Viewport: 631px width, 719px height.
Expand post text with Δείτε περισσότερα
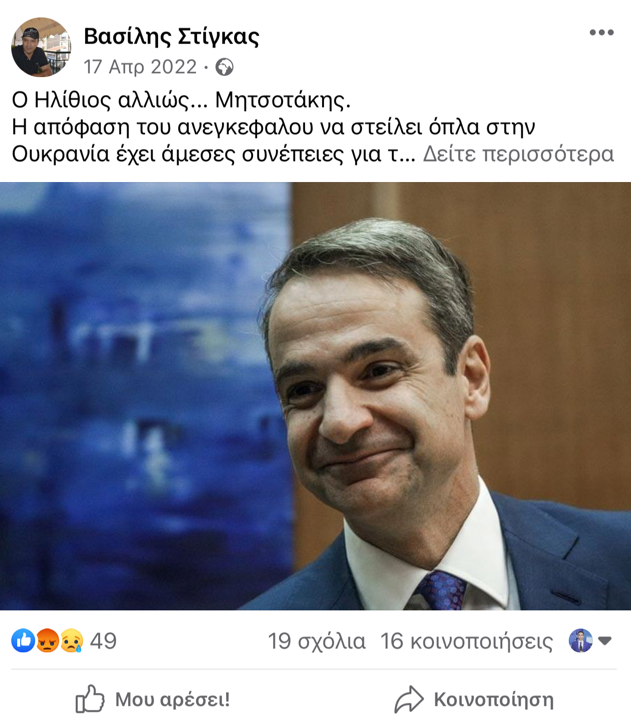point(518,155)
